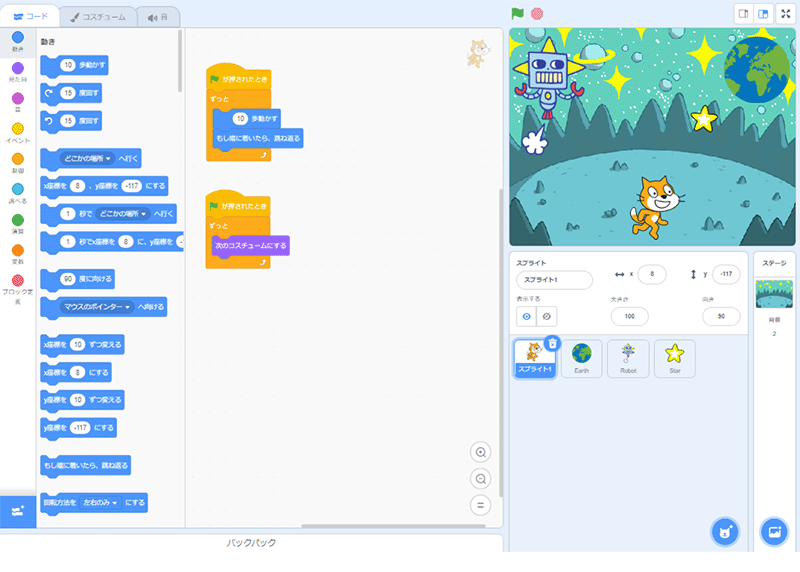Click the choose a sprite button

(x=724, y=531)
